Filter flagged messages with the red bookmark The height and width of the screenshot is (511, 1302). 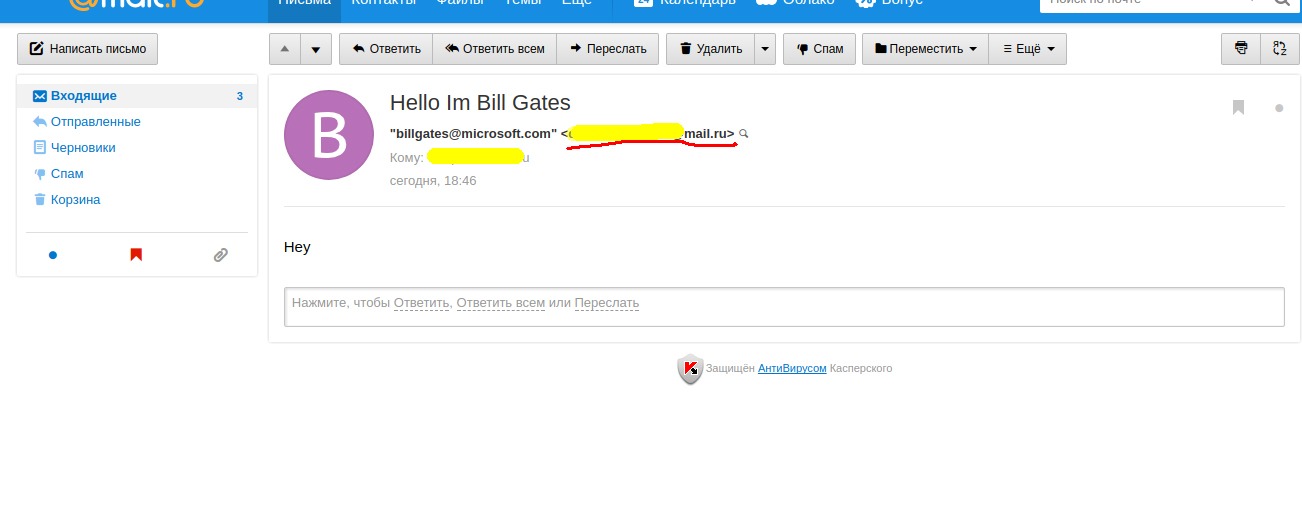(x=136, y=255)
